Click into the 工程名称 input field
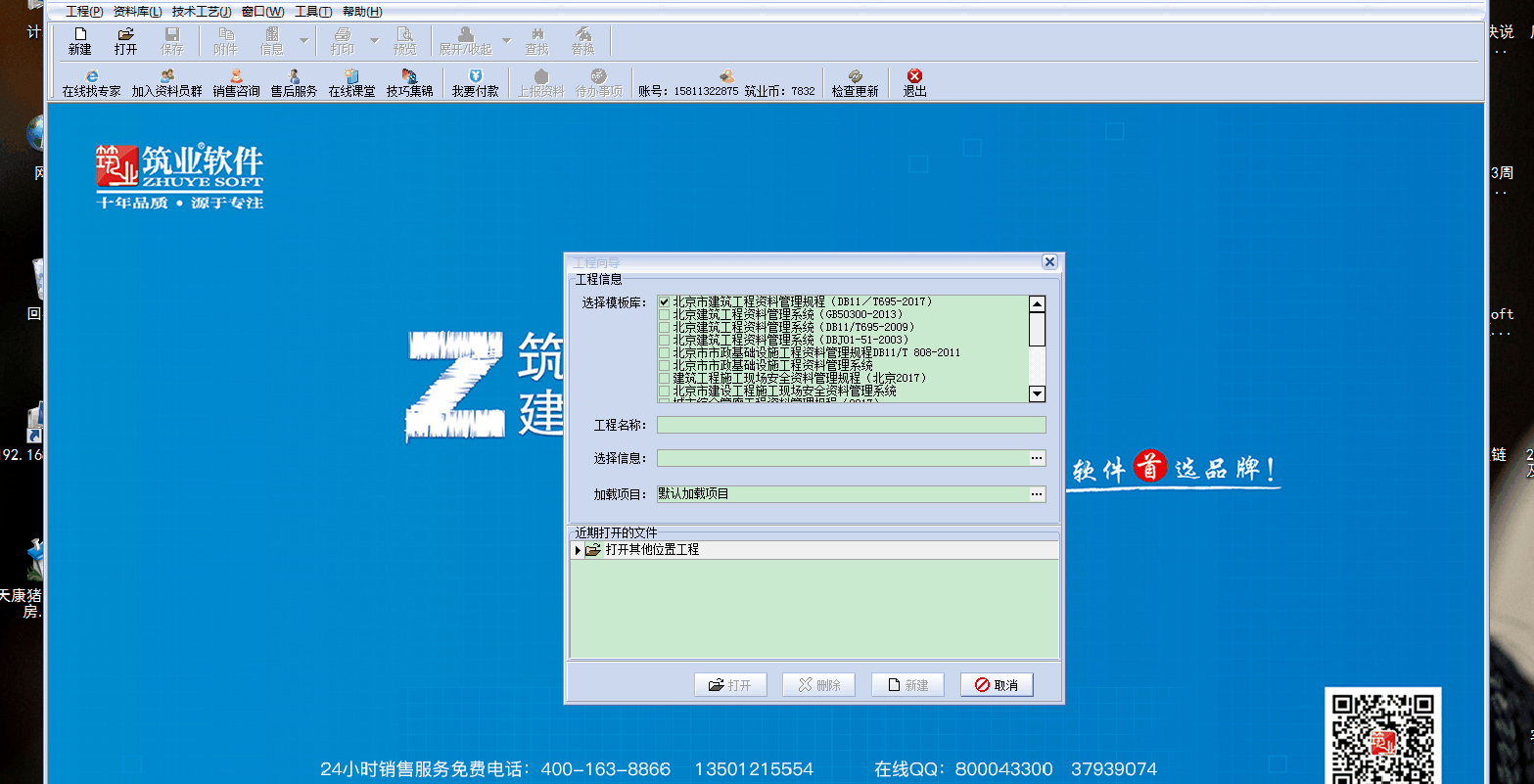1534x784 pixels. click(x=850, y=425)
